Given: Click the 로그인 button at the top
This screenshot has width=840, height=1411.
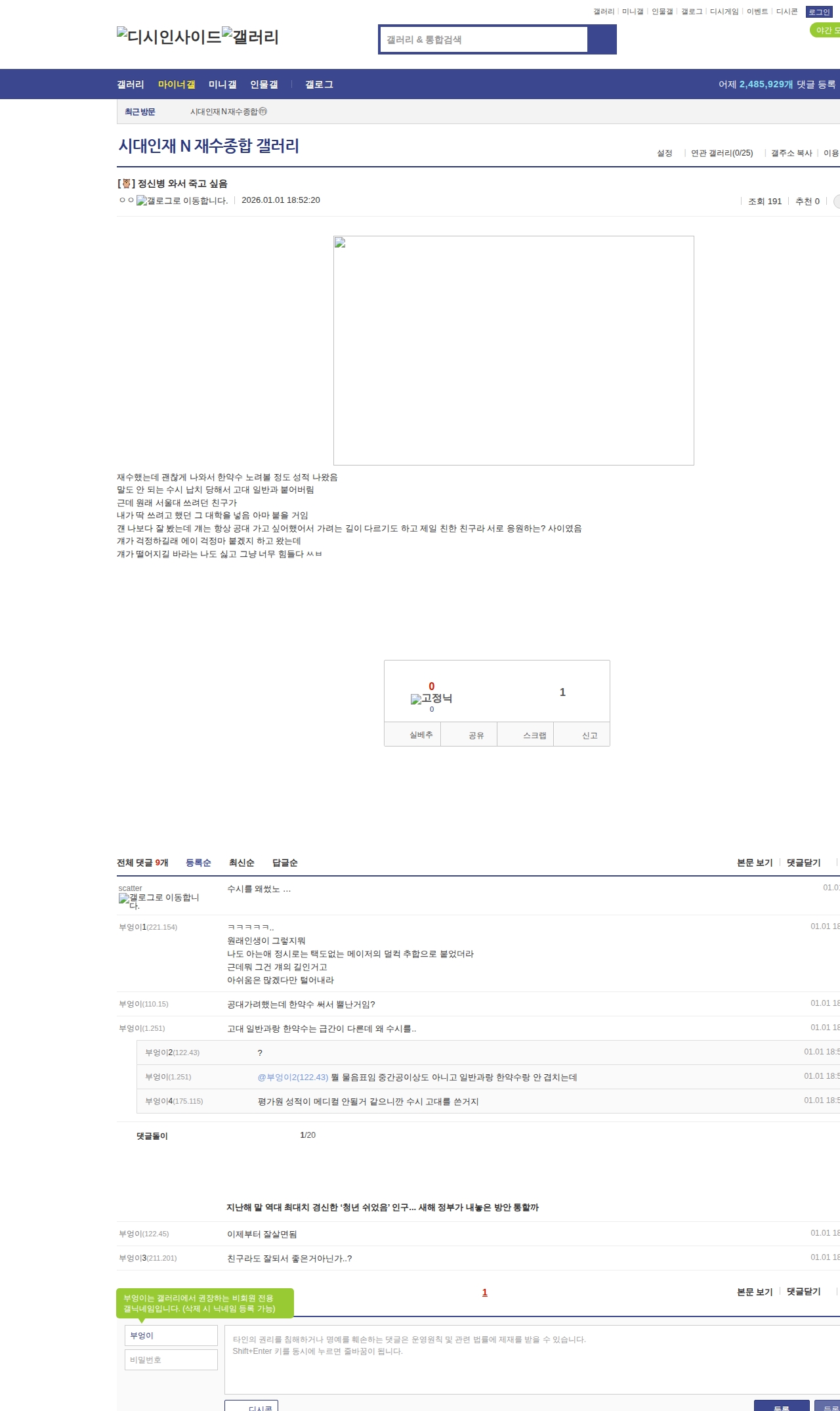Looking at the screenshot, I should 819,12.
